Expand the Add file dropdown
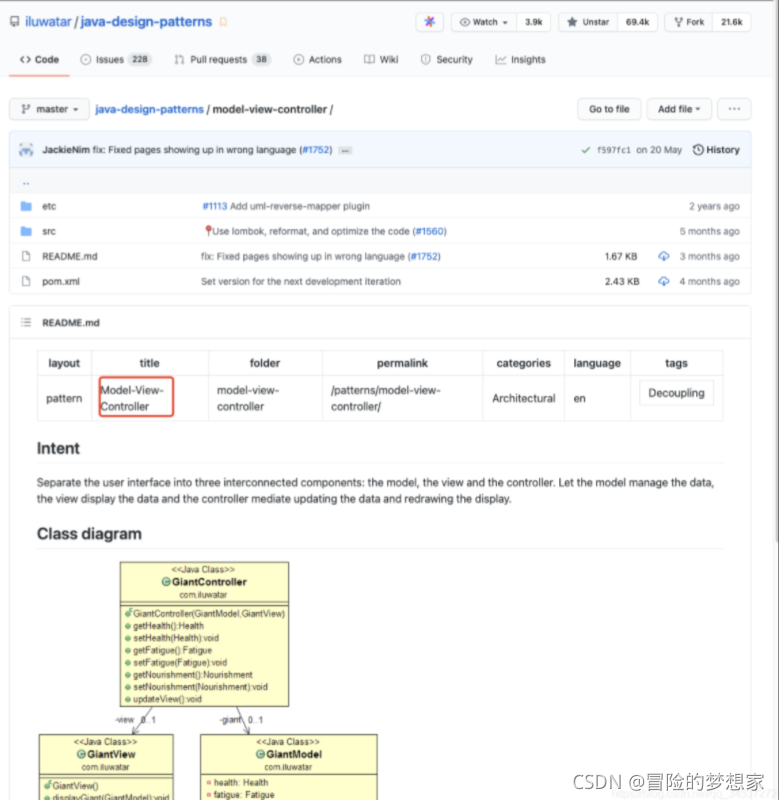Image resolution: width=779 pixels, height=800 pixels. 679,109
